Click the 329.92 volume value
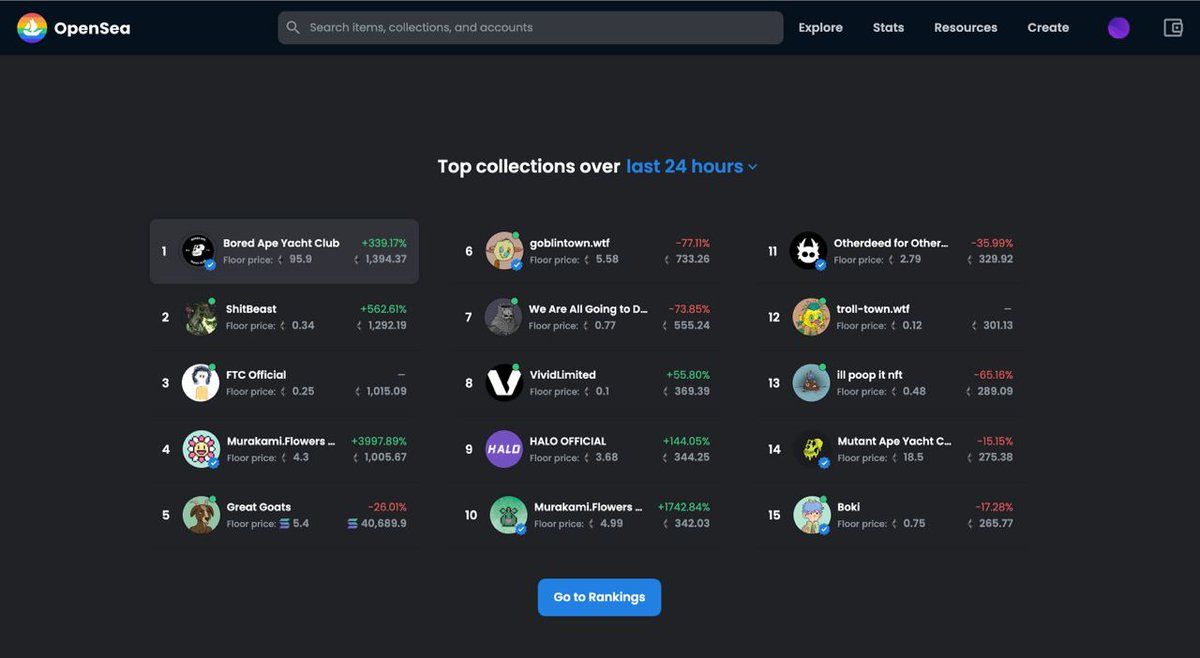This screenshot has height=658, width=1200. [995, 259]
